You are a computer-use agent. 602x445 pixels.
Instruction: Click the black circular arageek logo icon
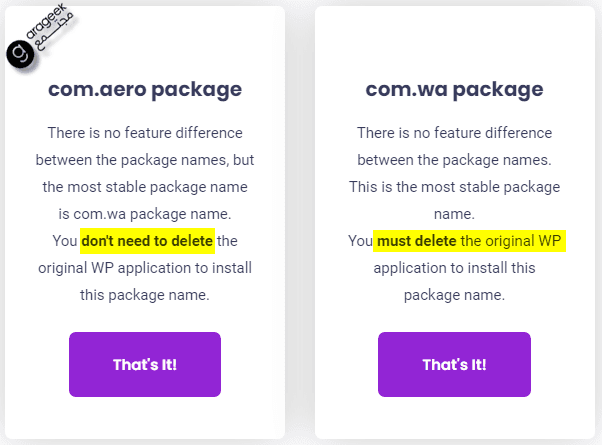[20, 54]
